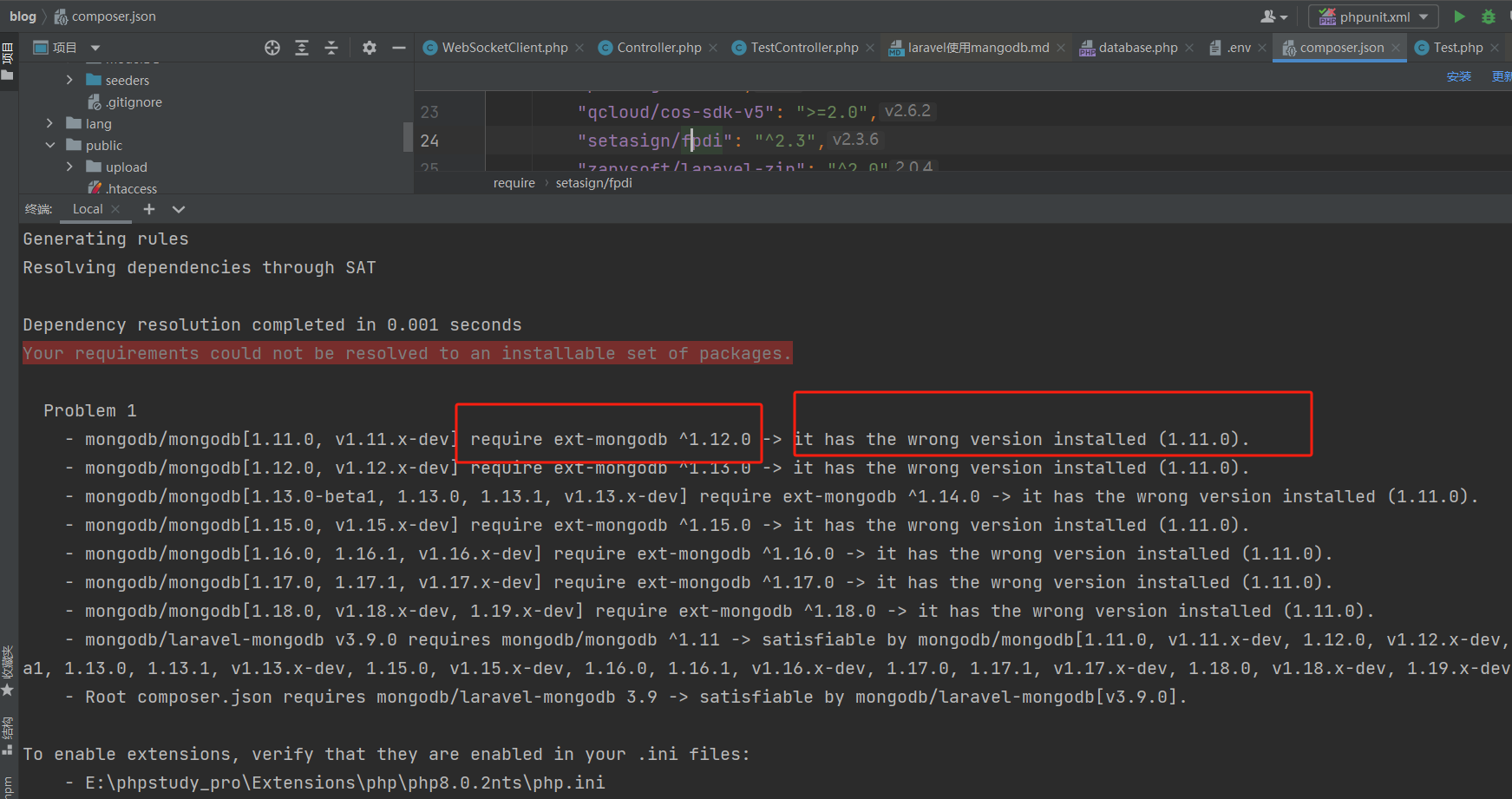Close the Controller.php tab

713,48
